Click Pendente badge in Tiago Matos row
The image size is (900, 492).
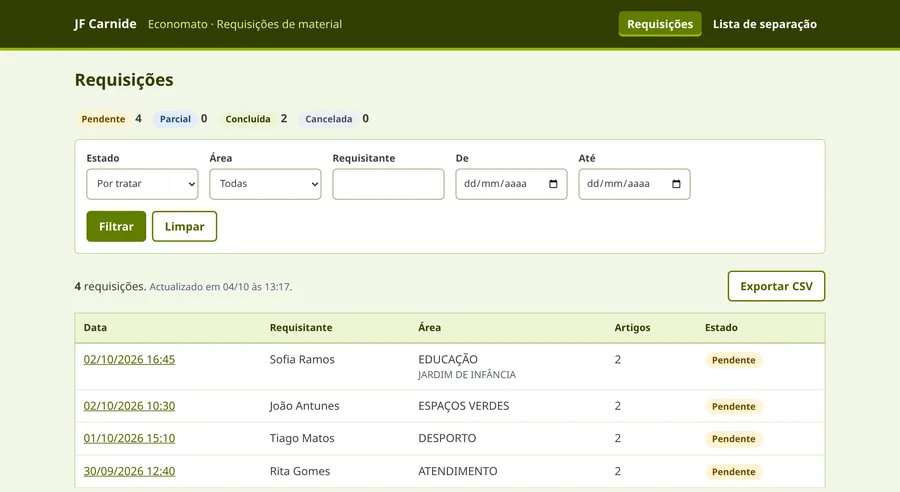coord(734,439)
